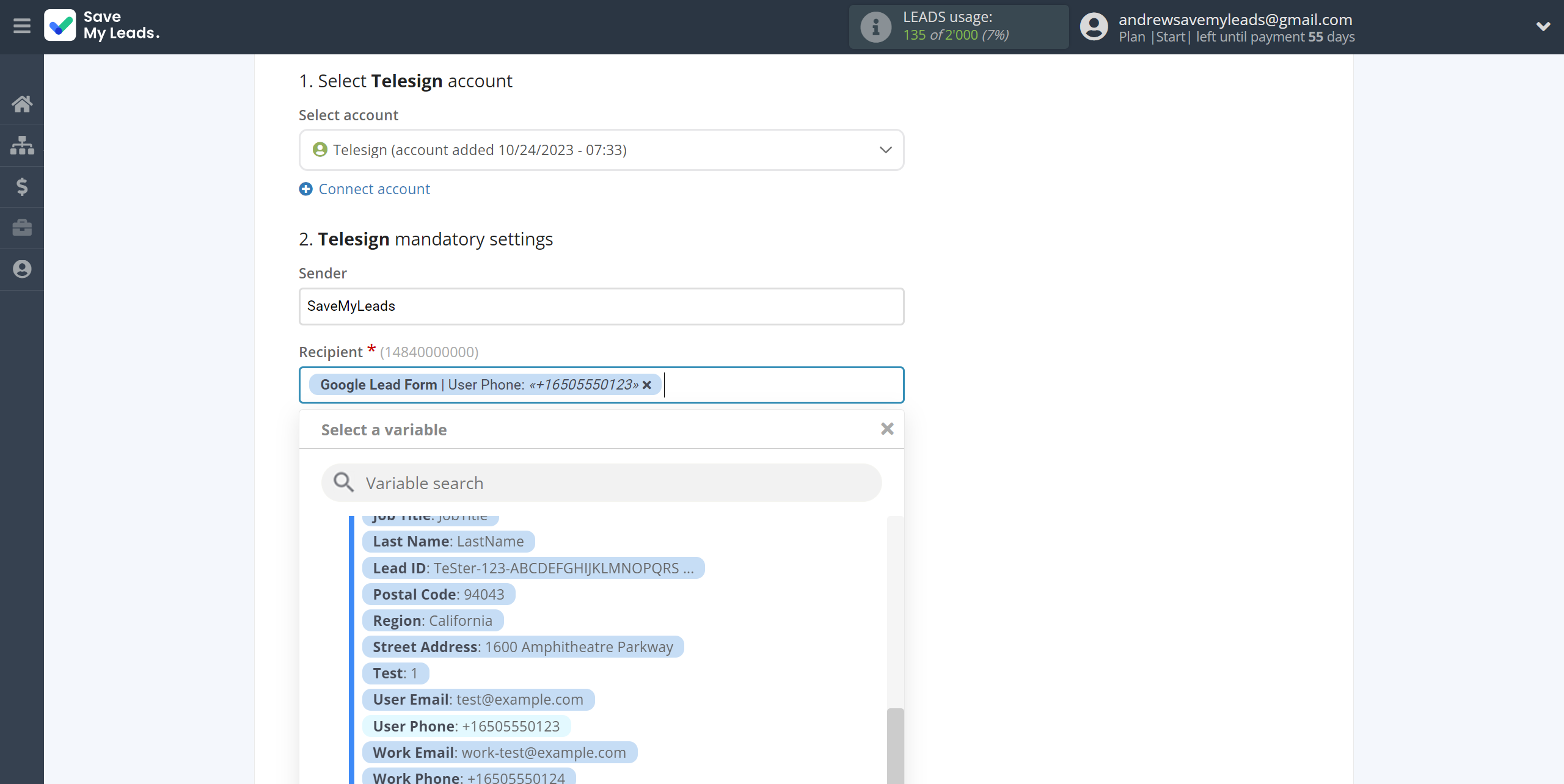Open the connections sitemap icon
Image resolution: width=1564 pixels, height=784 pixels.
[x=22, y=145]
